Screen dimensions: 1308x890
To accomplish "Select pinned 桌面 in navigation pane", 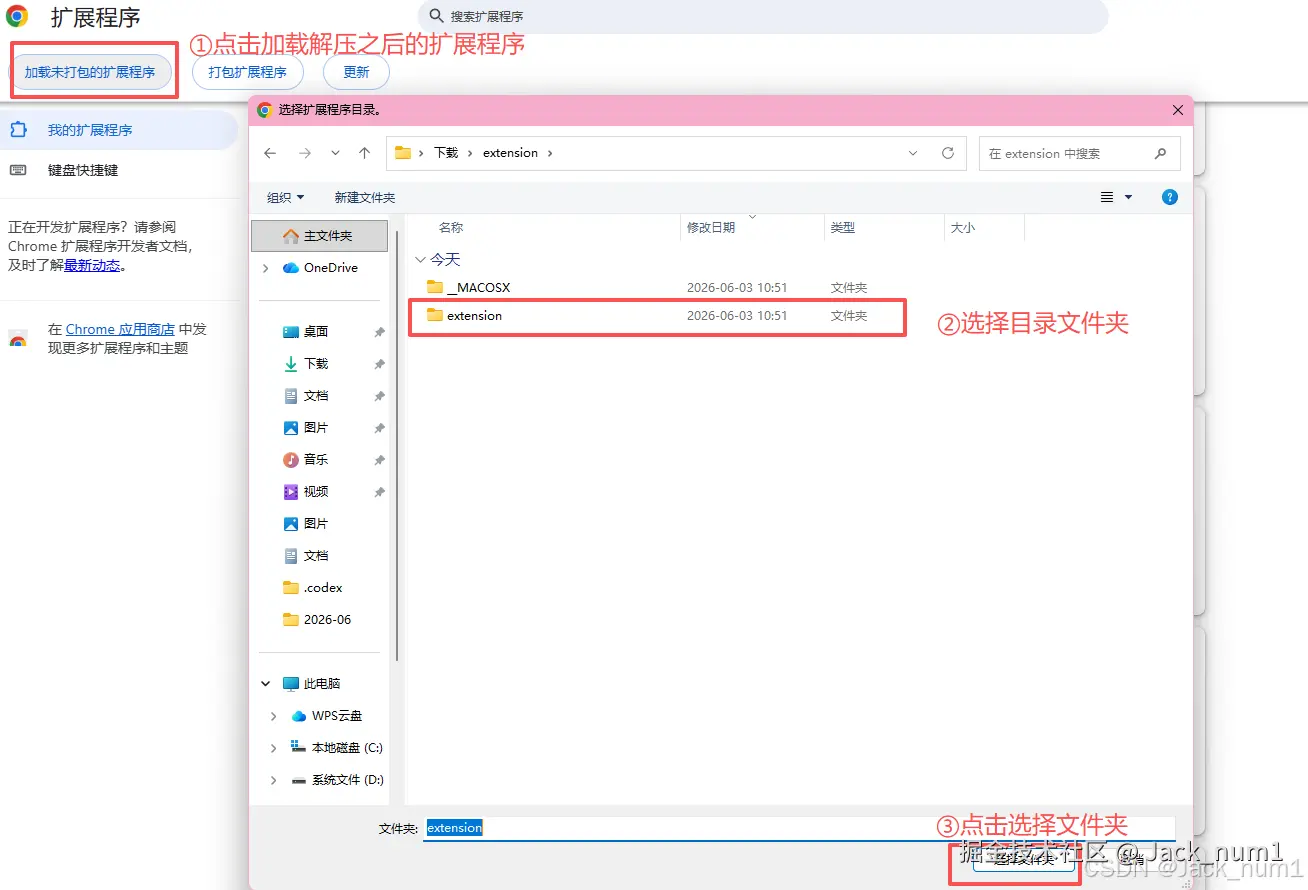I will (x=306, y=332).
